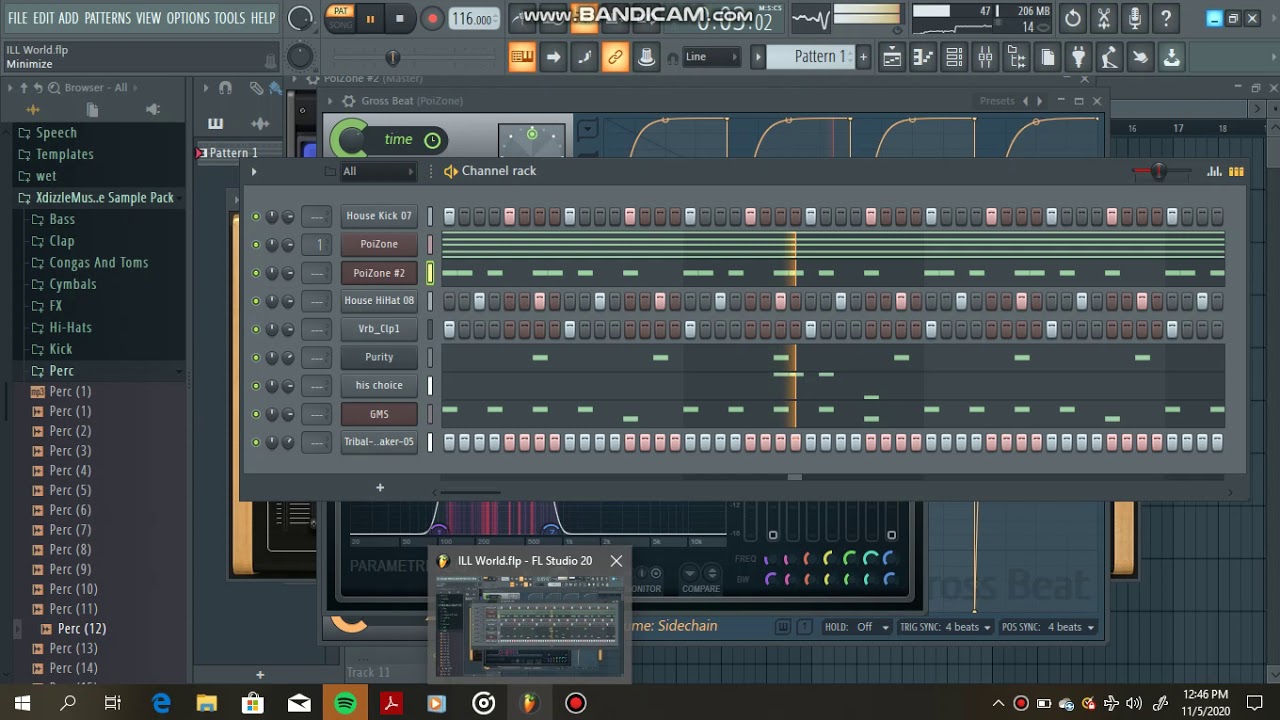Click the right-arrow auto scroll icon
Screen dimensions: 1280x720
pyautogui.click(x=553, y=57)
